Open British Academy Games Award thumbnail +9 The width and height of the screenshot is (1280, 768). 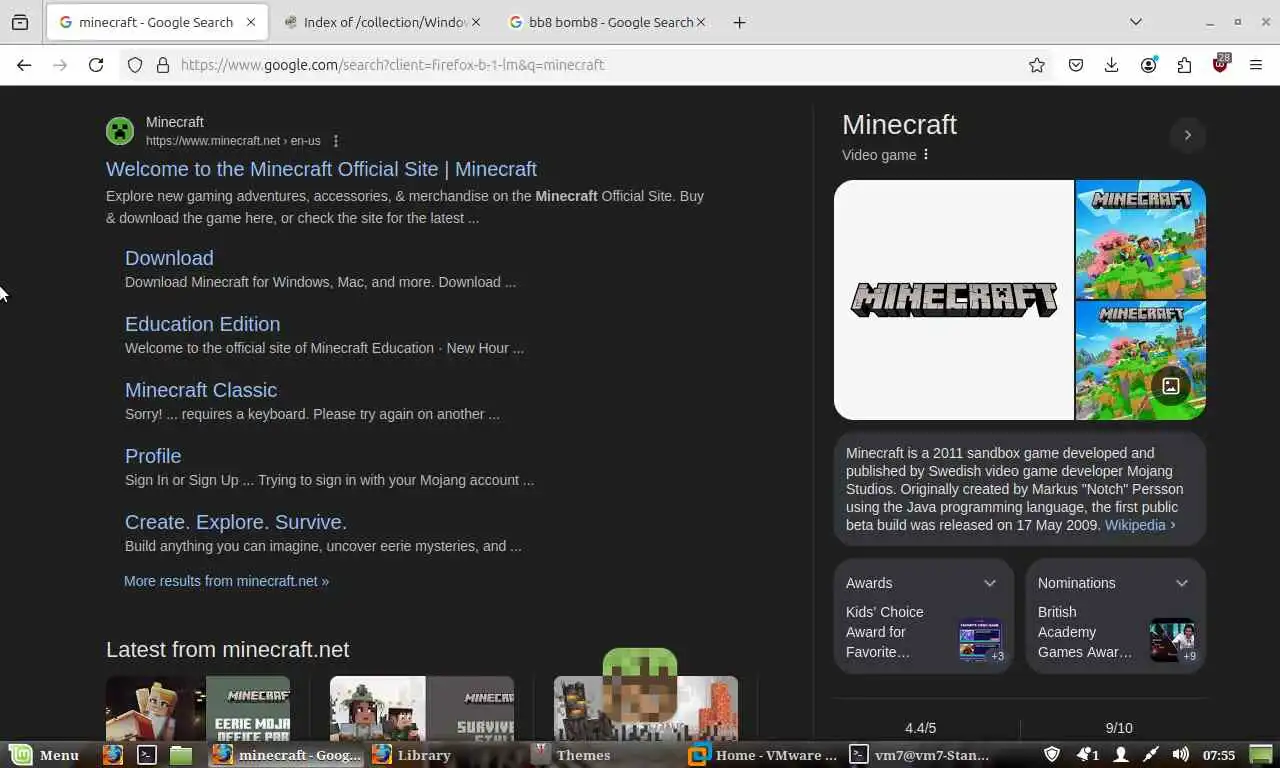(x=1172, y=640)
